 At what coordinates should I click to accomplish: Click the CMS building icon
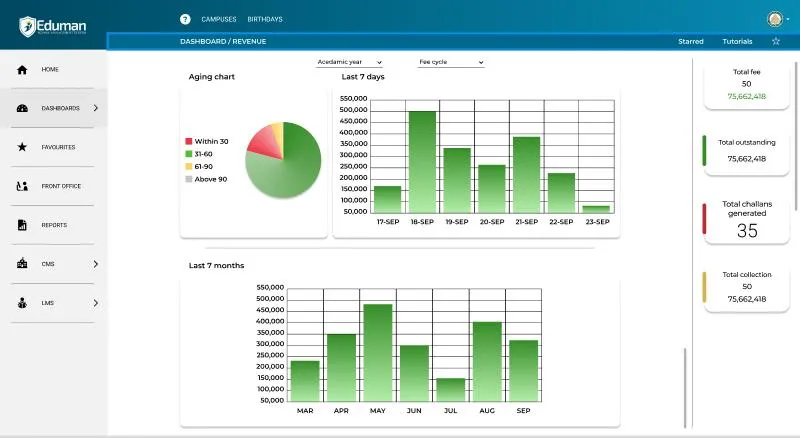click(21, 264)
